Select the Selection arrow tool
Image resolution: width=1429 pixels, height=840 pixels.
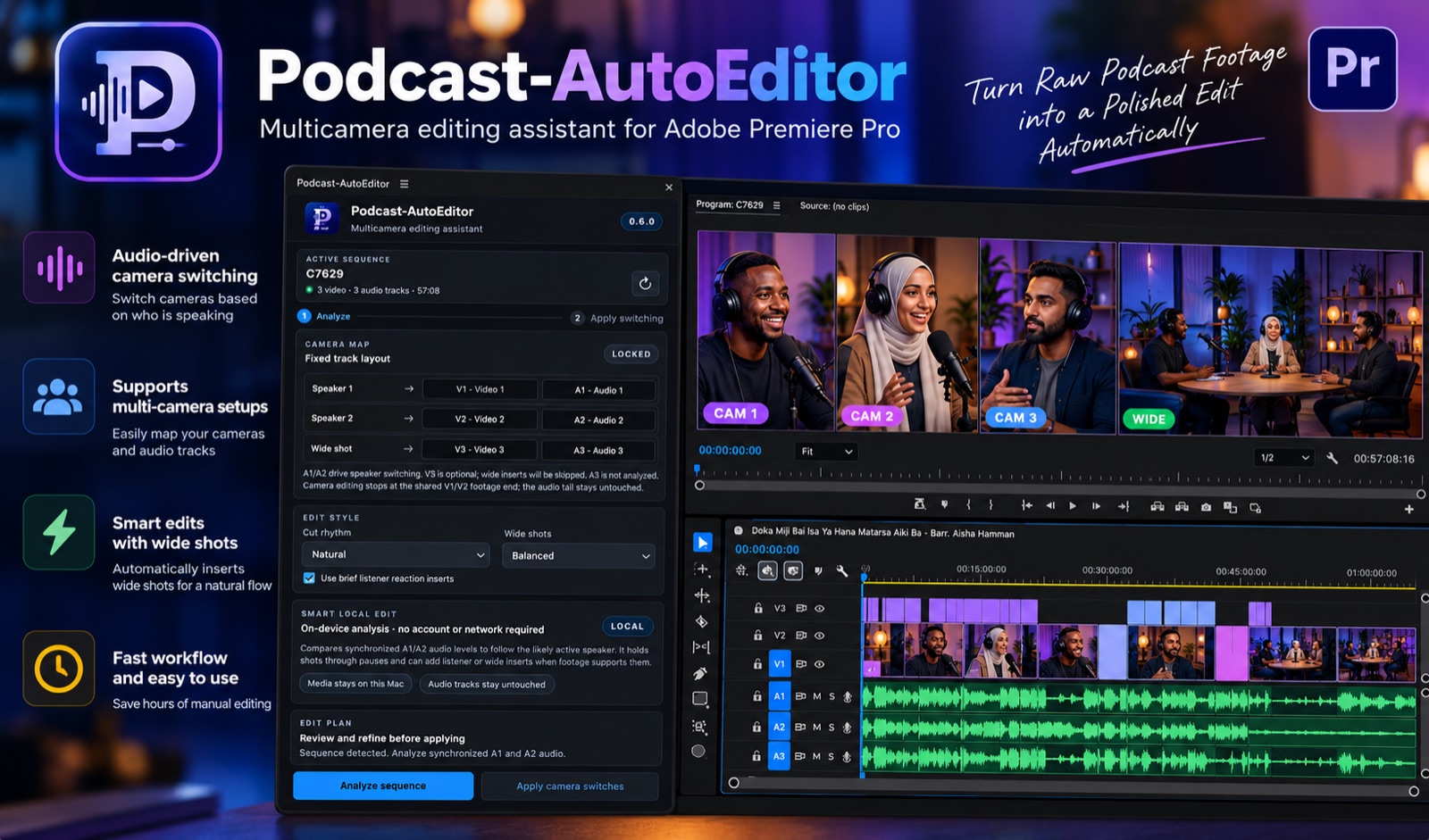tap(702, 543)
